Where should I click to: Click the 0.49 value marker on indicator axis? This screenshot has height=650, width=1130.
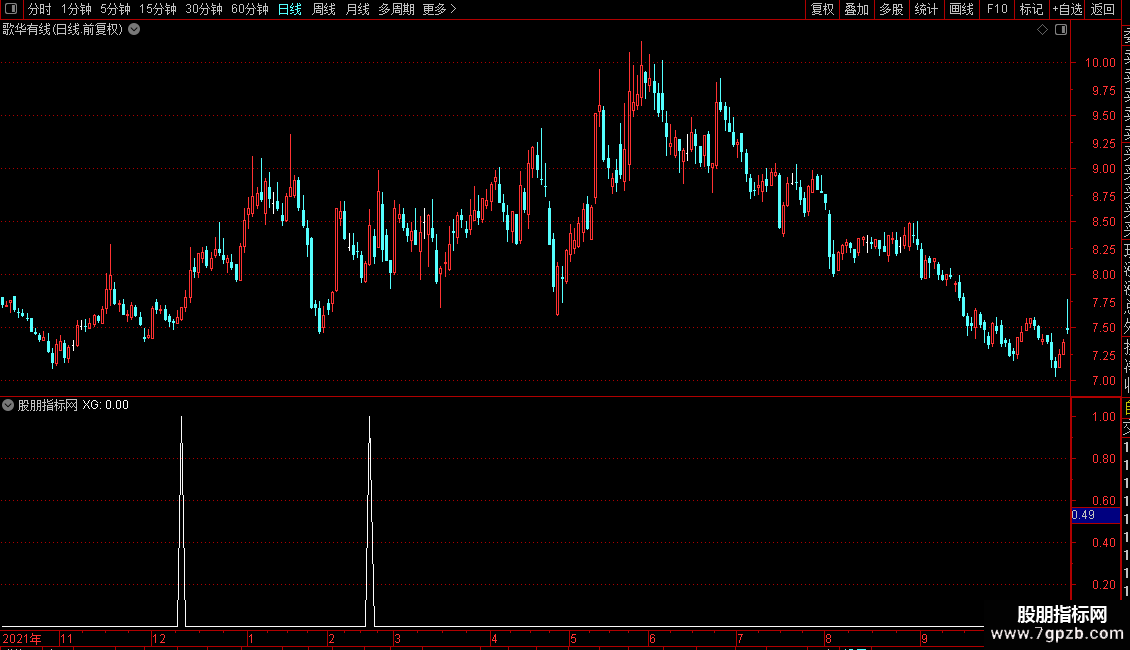[1095, 515]
